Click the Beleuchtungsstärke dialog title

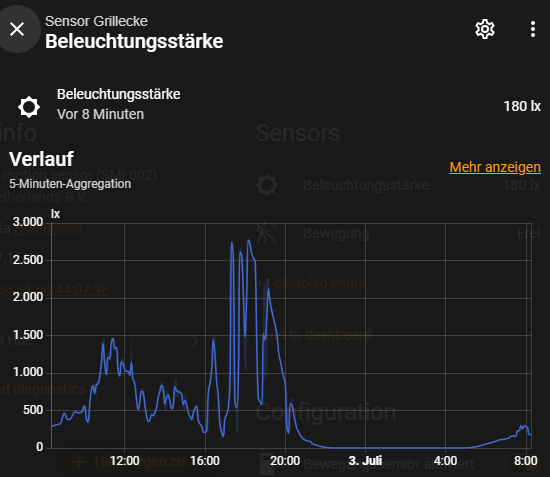point(134,41)
